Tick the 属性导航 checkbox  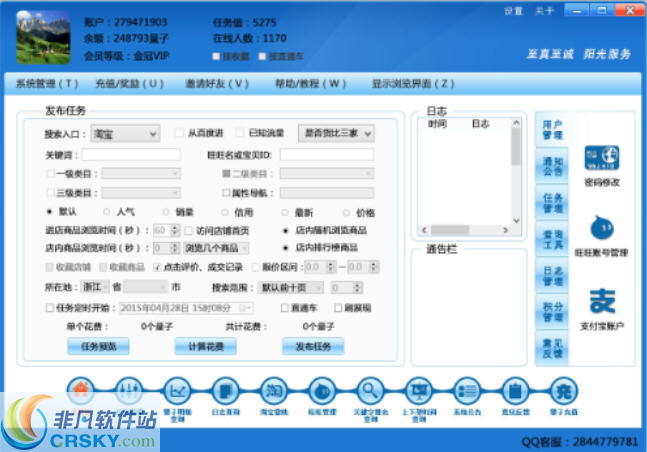pyautogui.click(x=226, y=192)
